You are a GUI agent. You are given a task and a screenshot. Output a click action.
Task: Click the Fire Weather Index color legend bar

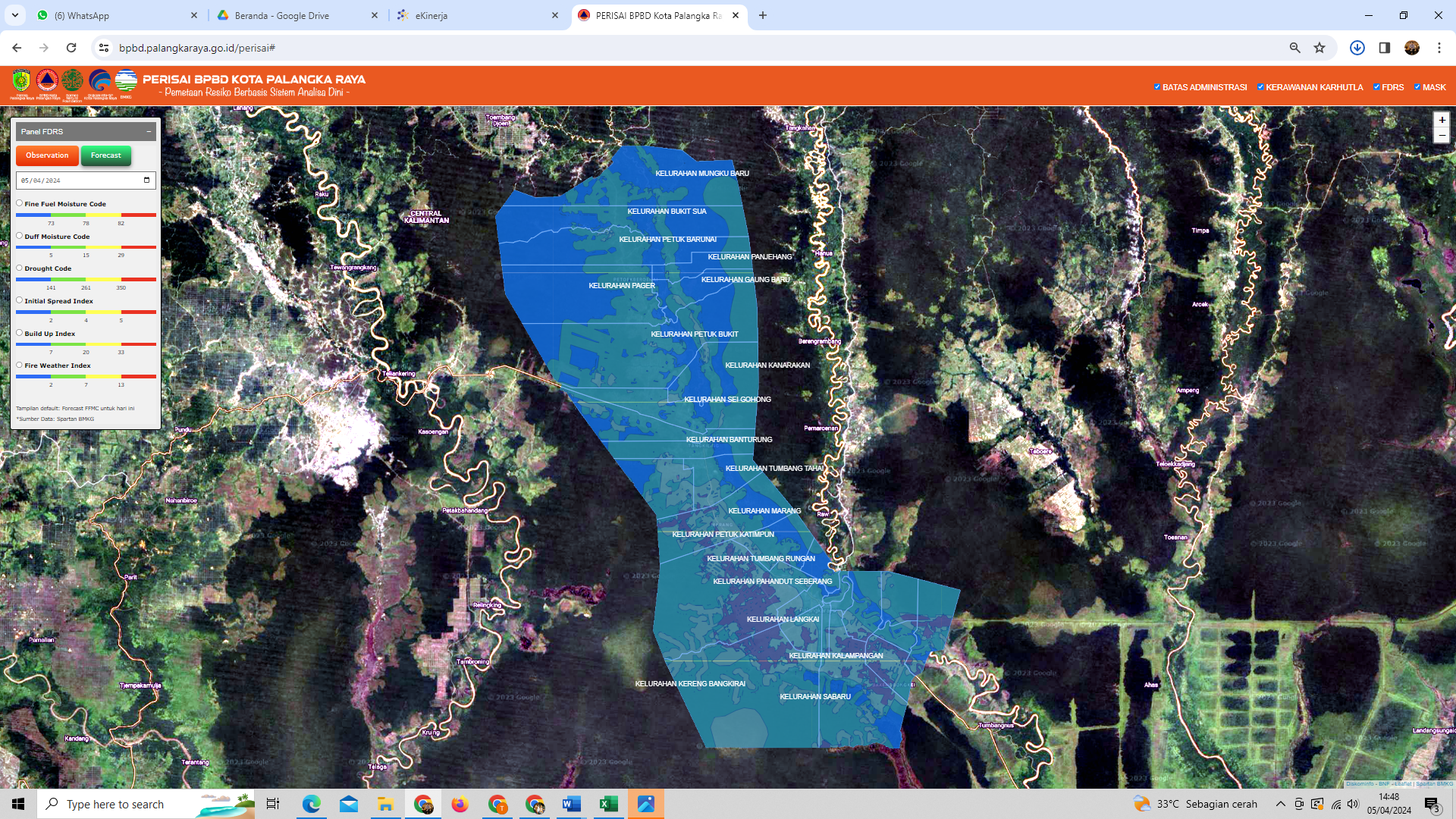click(x=86, y=376)
